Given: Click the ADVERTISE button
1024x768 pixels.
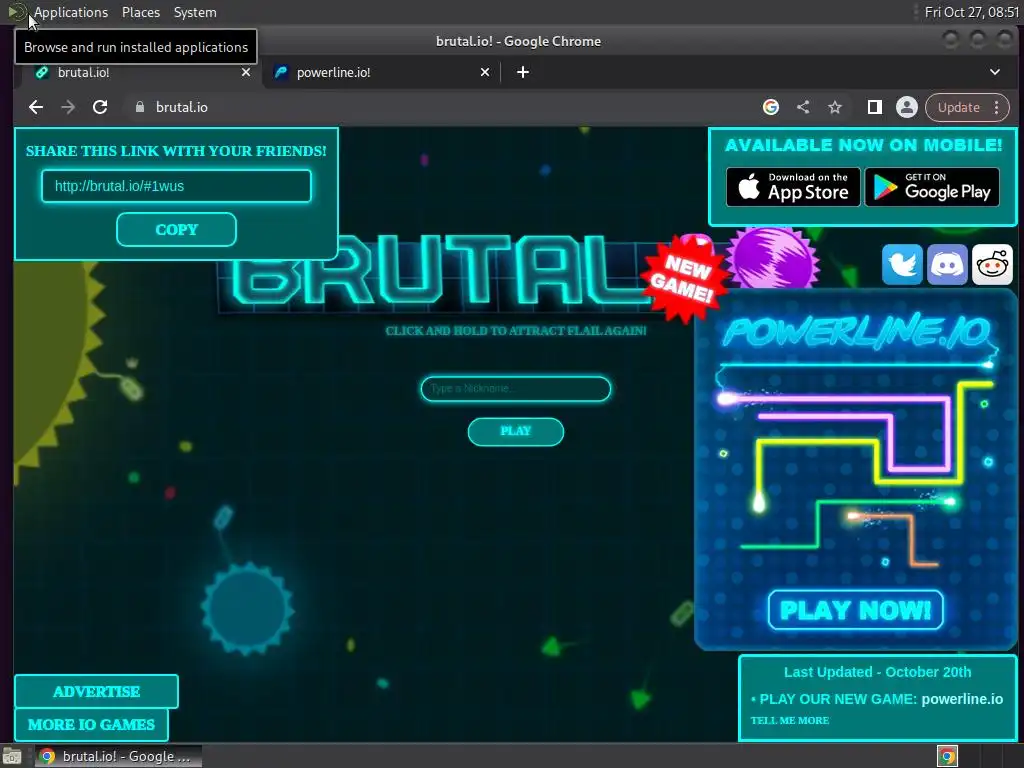Looking at the screenshot, I should point(96,692).
